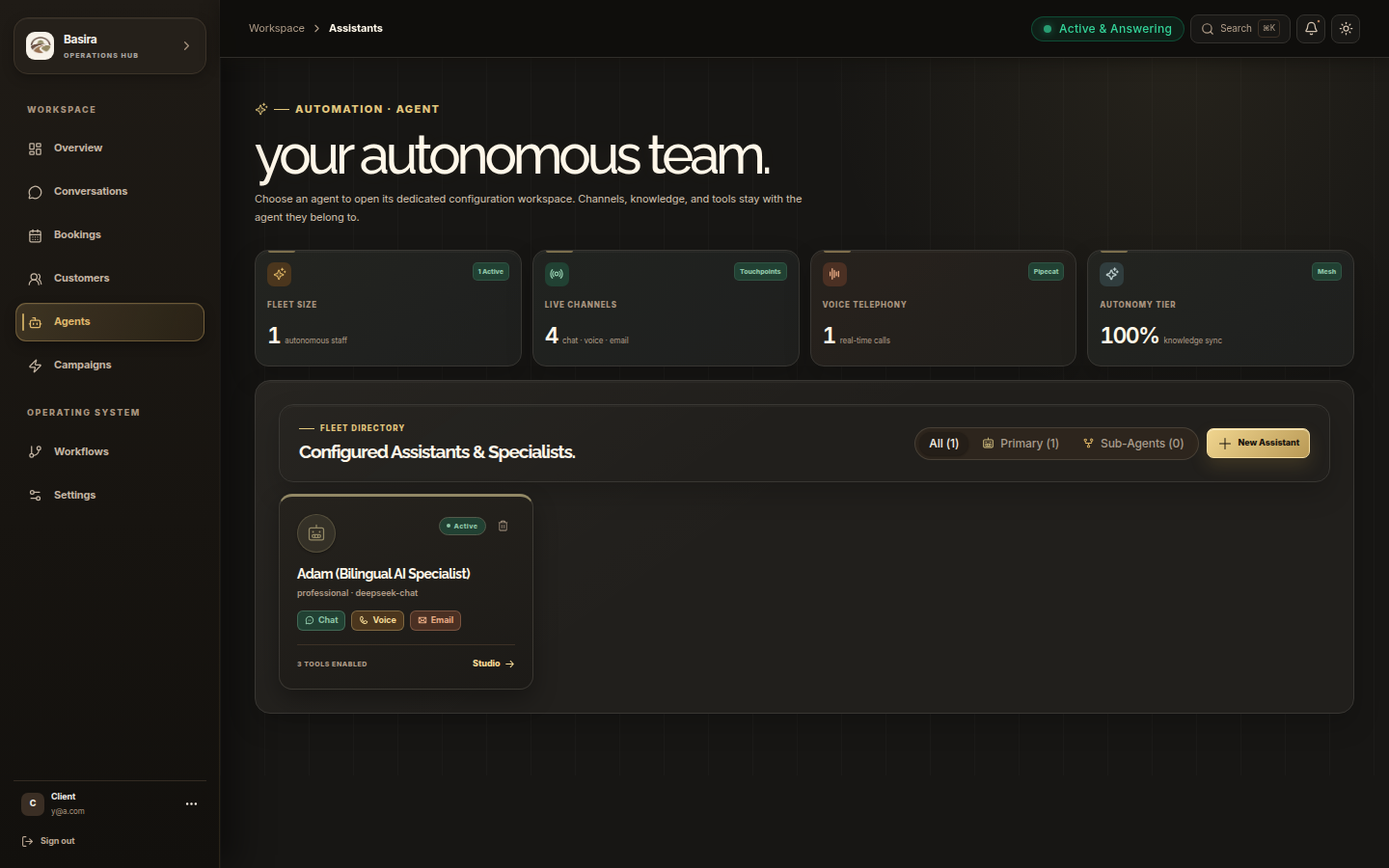Select the Agents sidebar item
The height and width of the screenshot is (868, 1389).
click(x=110, y=322)
